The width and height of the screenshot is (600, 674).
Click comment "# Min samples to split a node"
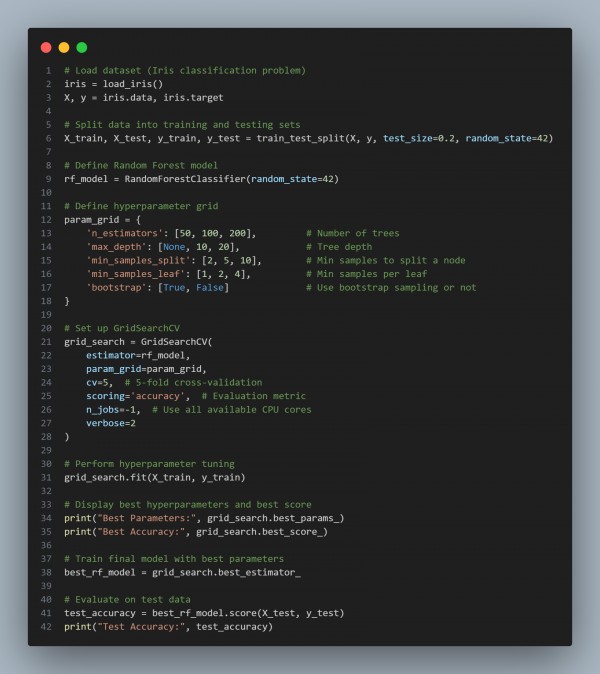(386, 260)
